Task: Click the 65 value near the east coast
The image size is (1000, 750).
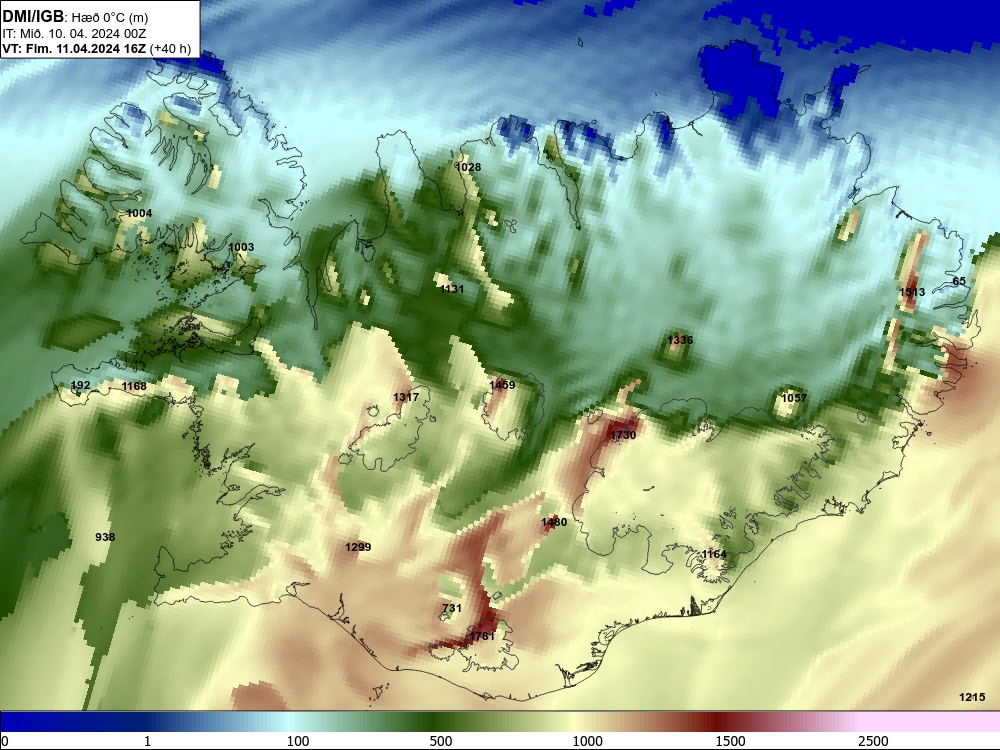Action: 959,281
